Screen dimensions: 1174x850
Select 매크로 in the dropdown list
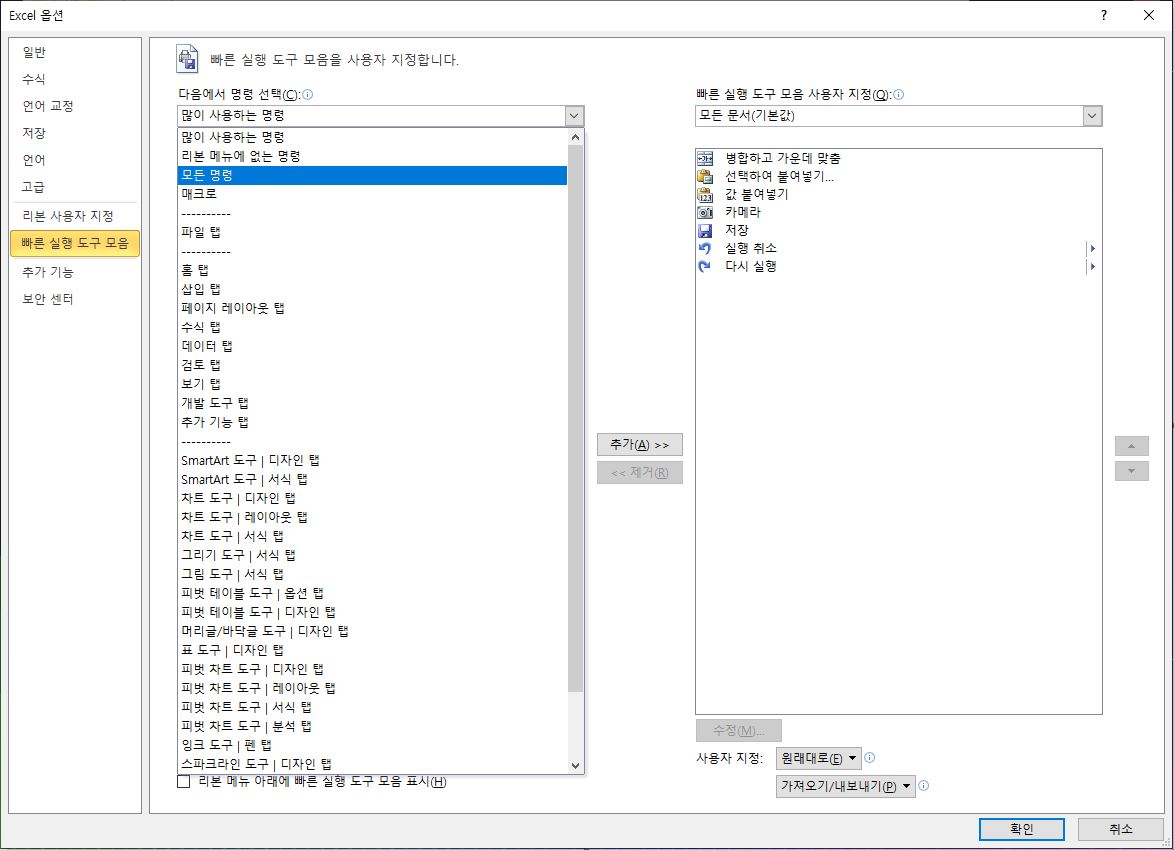point(372,194)
